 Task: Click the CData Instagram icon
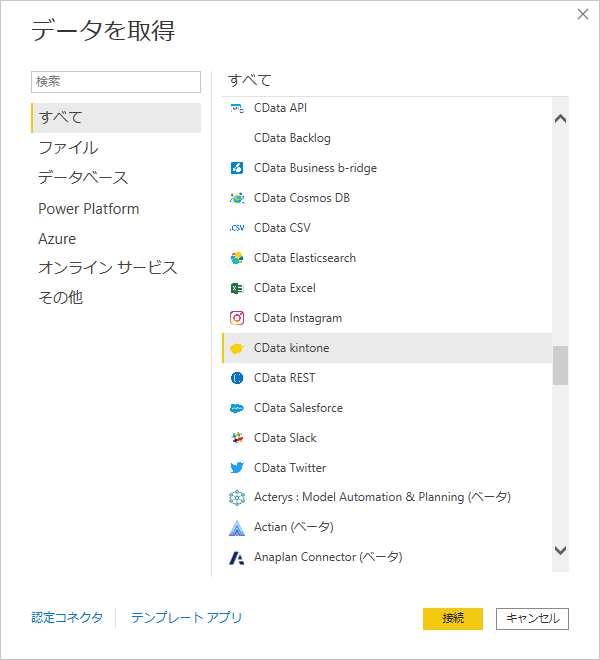pyautogui.click(x=237, y=318)
